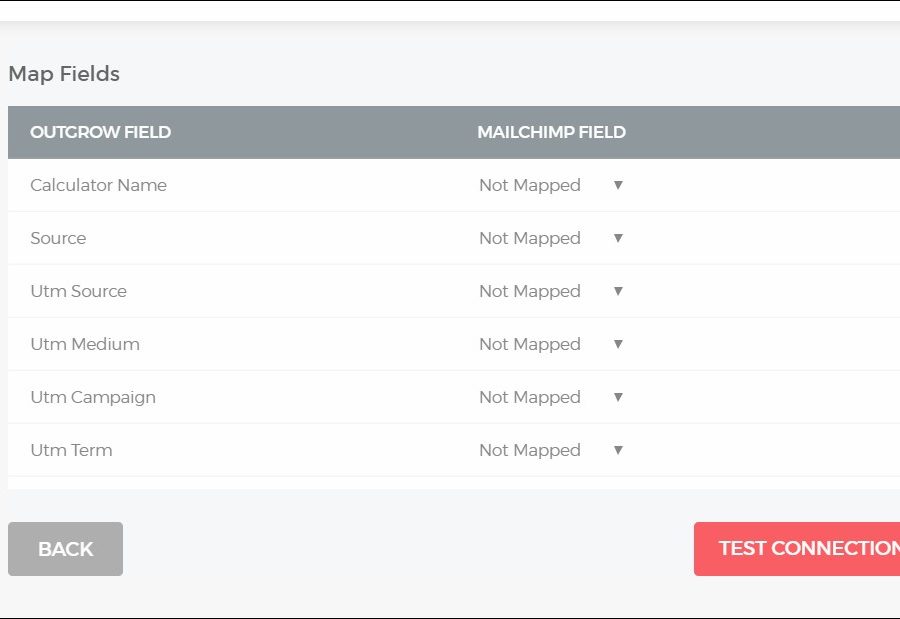
Task: Click the Back button
Action: [x=65, y=549]
